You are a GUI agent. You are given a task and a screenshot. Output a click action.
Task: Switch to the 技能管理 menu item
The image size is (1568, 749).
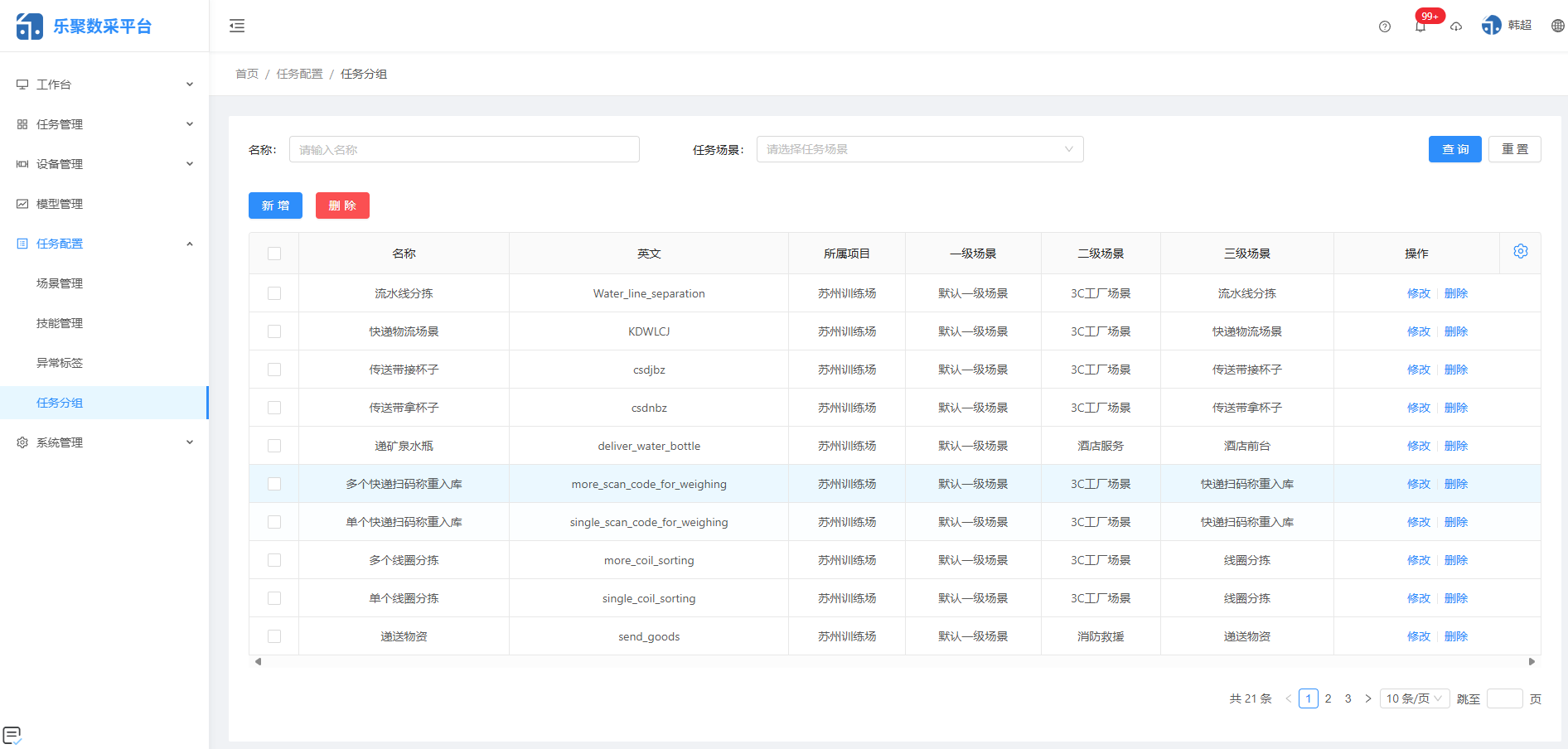[x=60, y=322]
